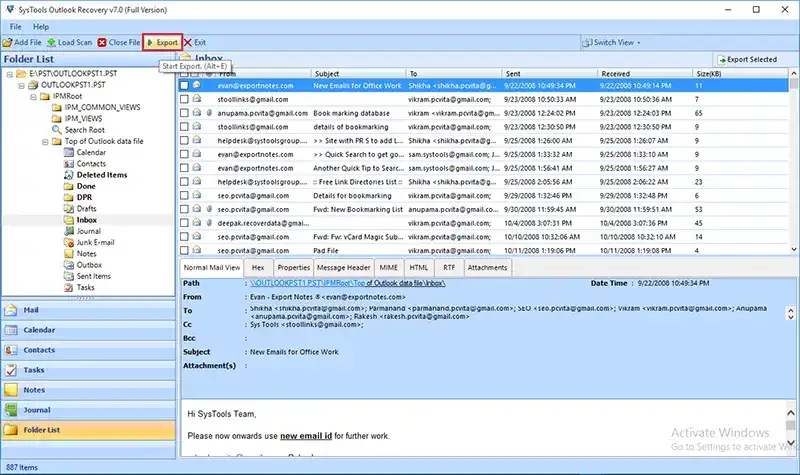The height and width of the screenshot is (475, 800).
Task: Click the Add File toolbar icon
Action: pos(8,42)
